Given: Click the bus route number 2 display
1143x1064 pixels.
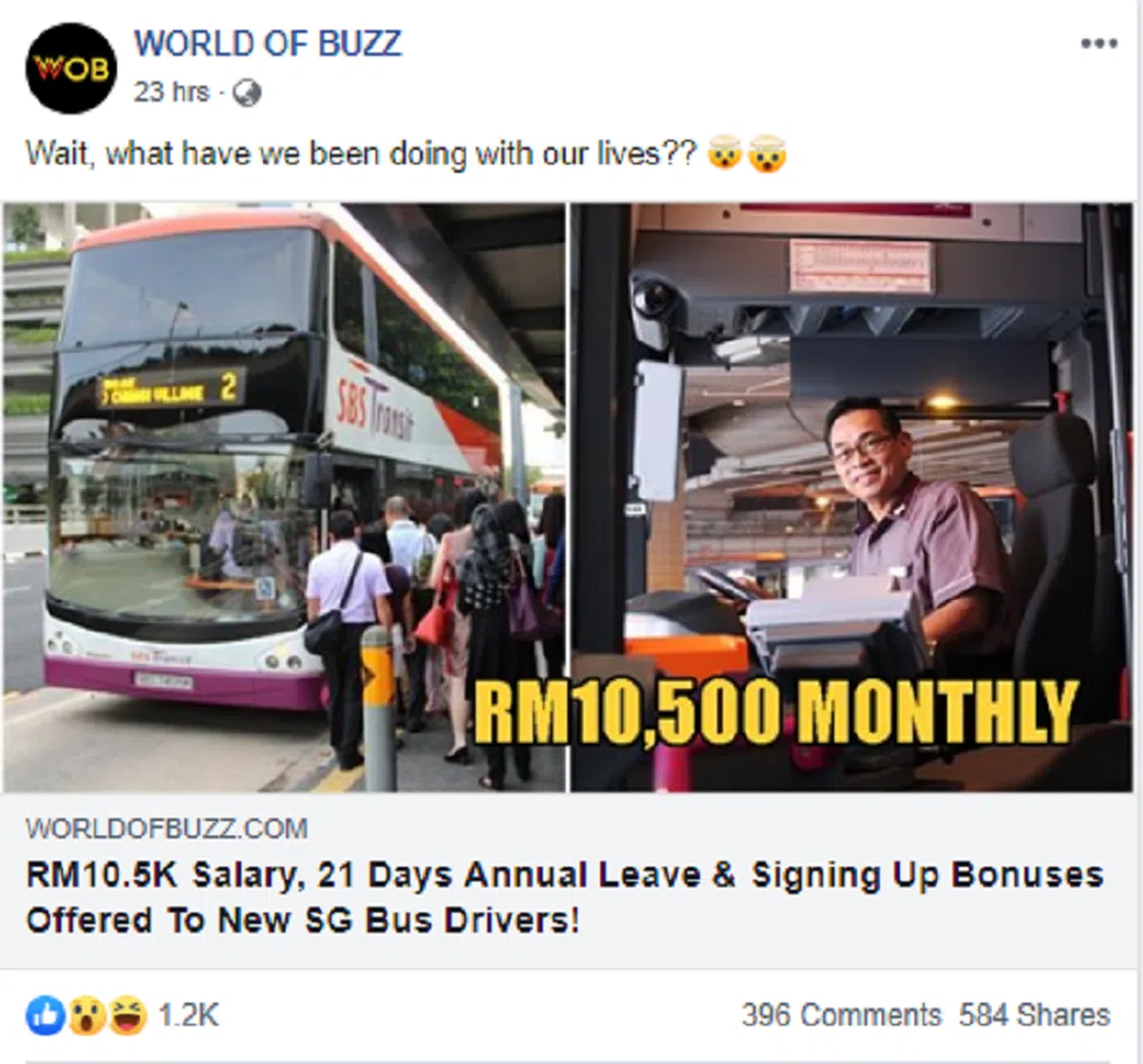Looking at the screenshot, I should (x=229, y=387).
